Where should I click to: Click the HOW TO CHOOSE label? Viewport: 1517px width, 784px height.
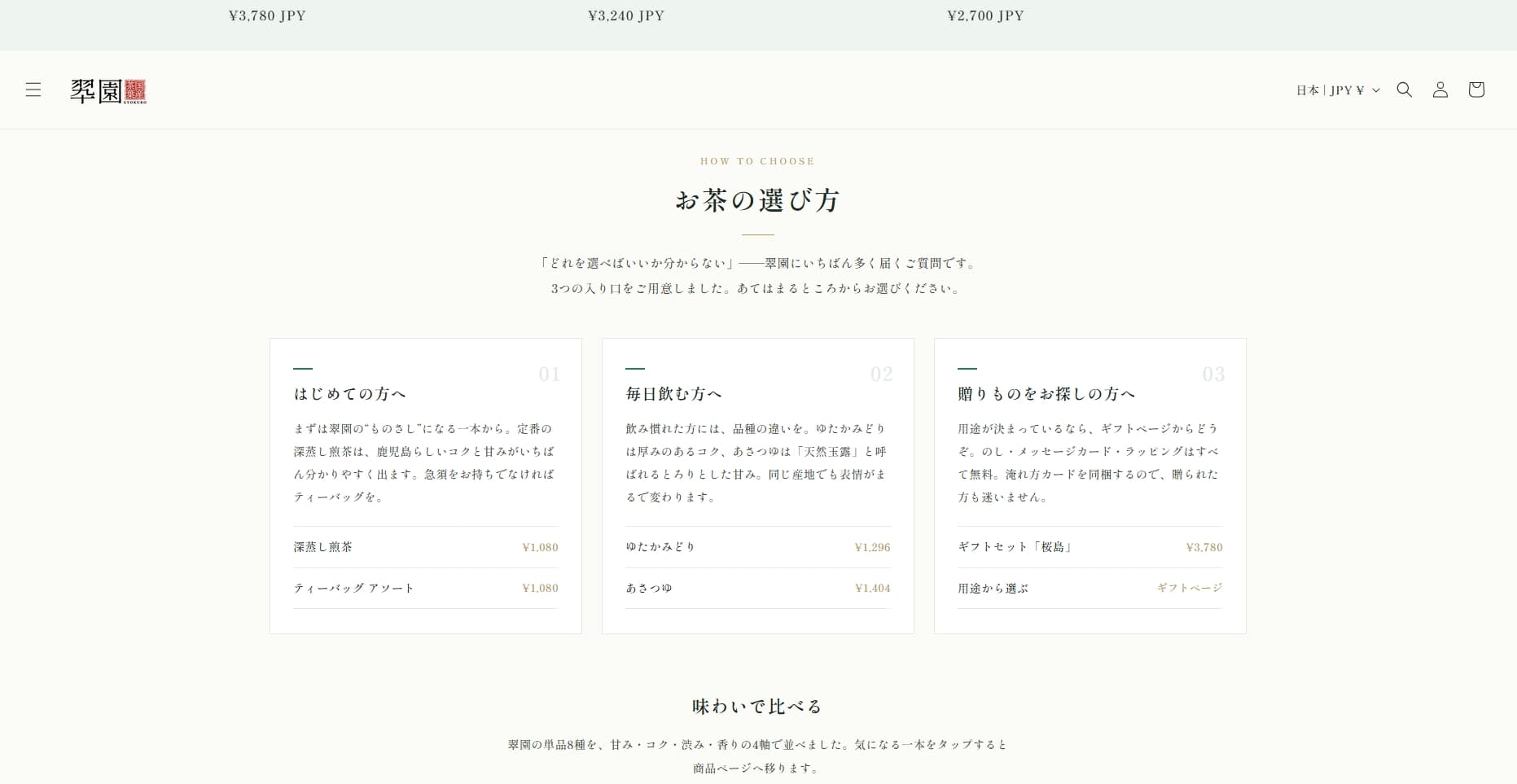[757, 161]
